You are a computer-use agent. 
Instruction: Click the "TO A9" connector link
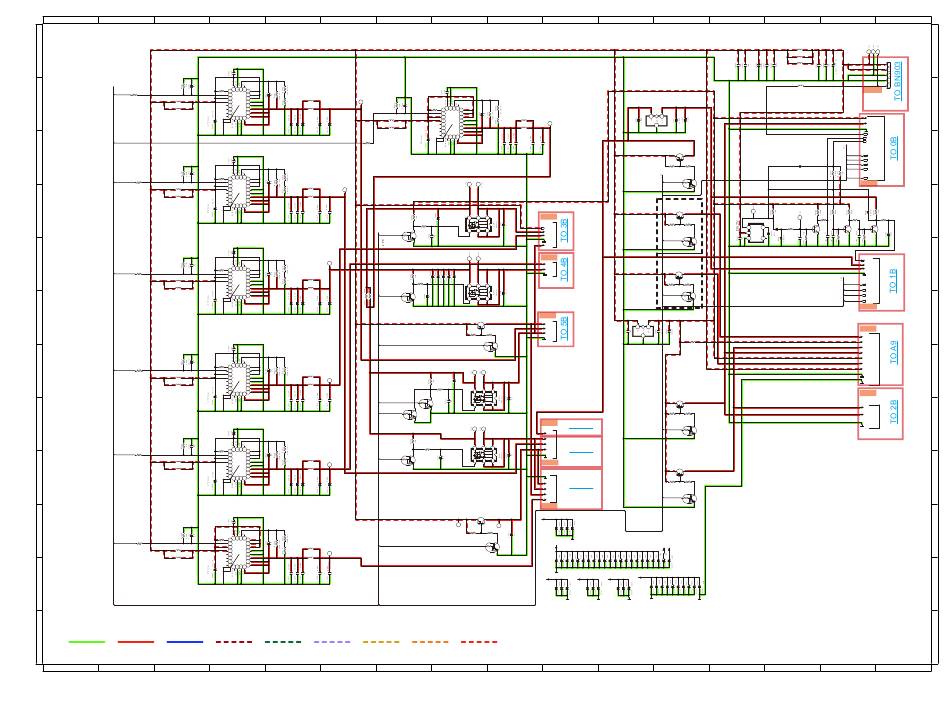[x=893, y=352]
